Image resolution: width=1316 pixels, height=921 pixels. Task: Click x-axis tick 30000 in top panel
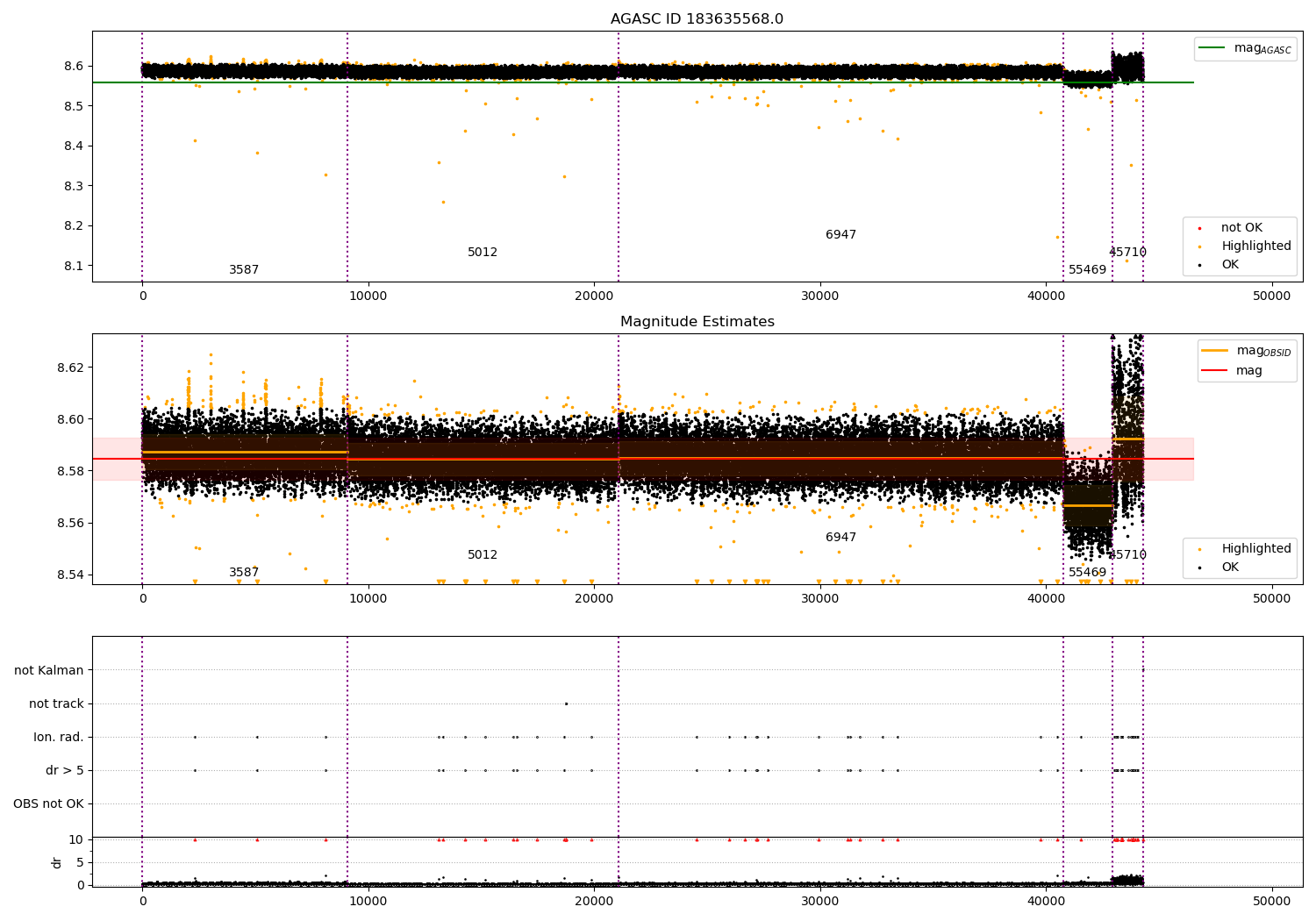tap(820, 296)
